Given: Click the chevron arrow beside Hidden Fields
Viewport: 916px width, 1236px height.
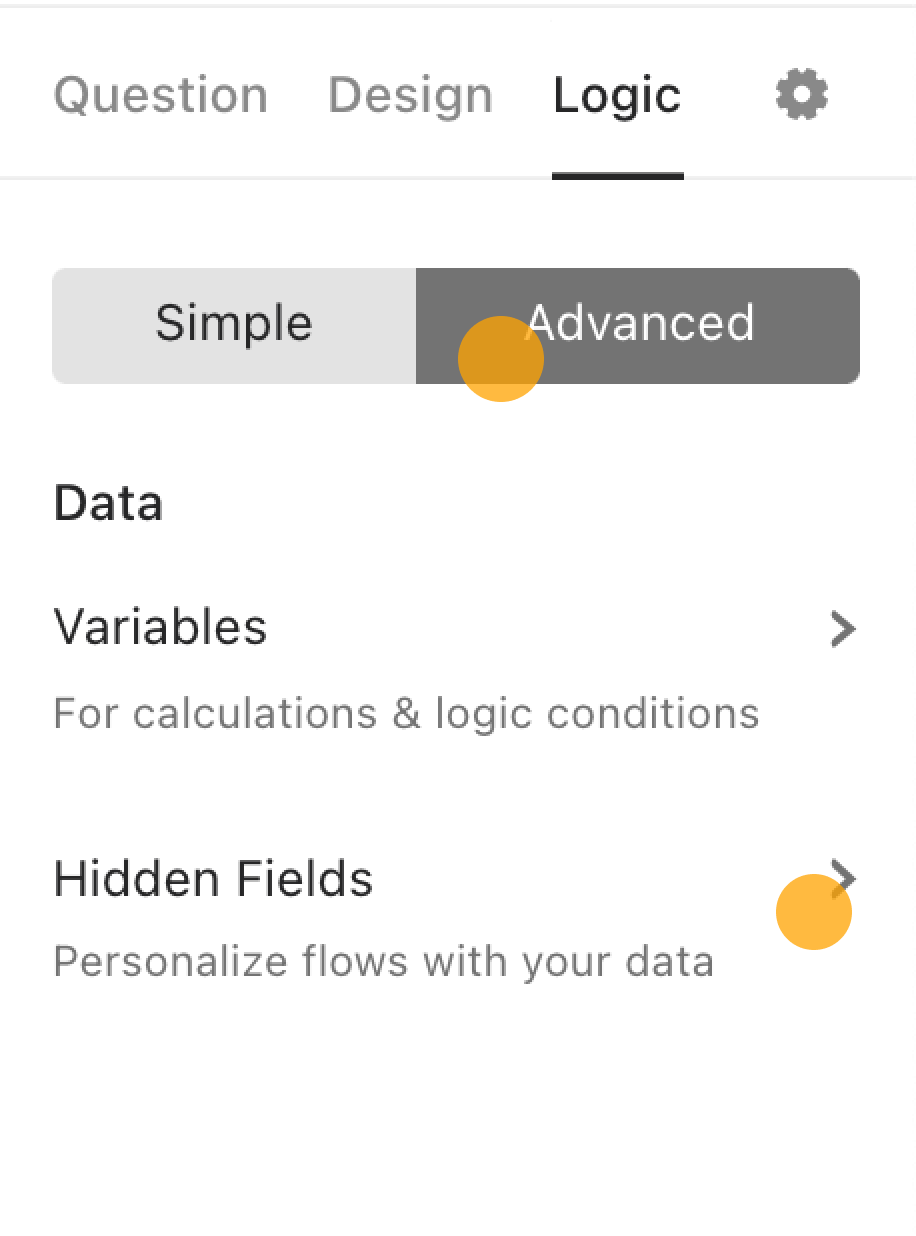Looking at the screenshot, I should [844, 877].
